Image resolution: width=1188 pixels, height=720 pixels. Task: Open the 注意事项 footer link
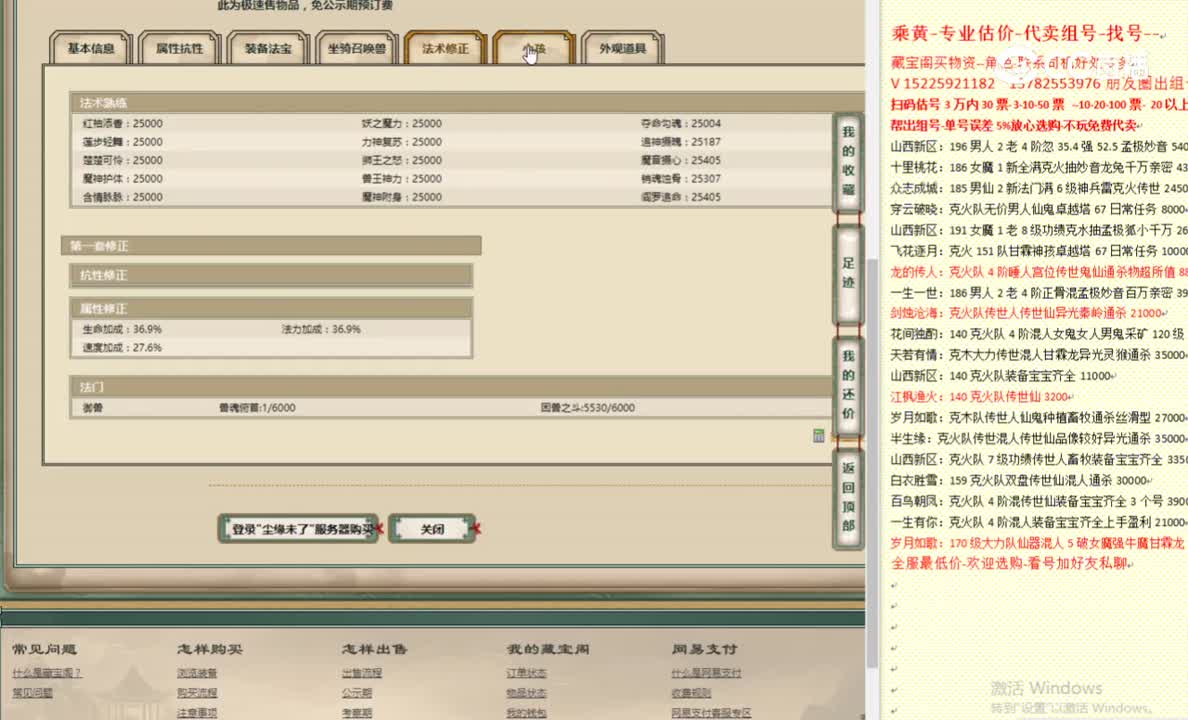click(197, 713)
